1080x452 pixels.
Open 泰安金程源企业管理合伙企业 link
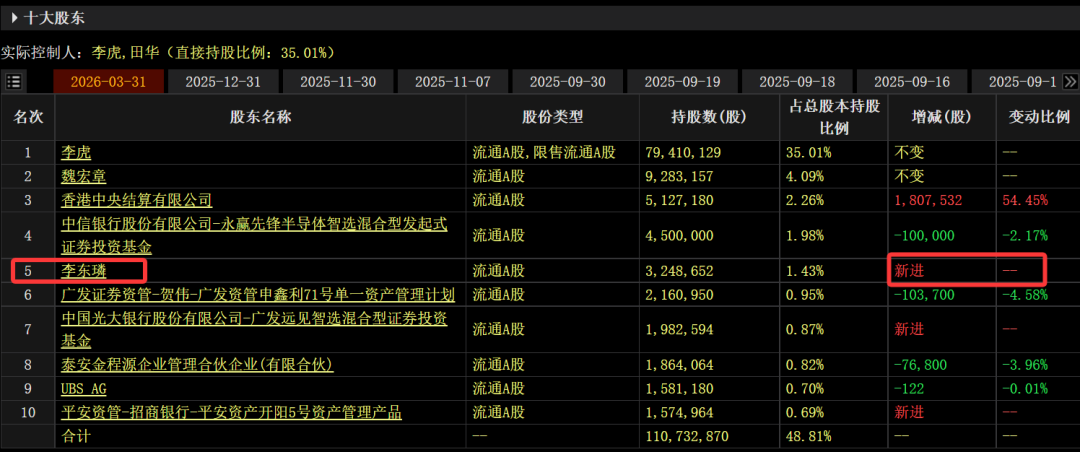click(198, 364)
